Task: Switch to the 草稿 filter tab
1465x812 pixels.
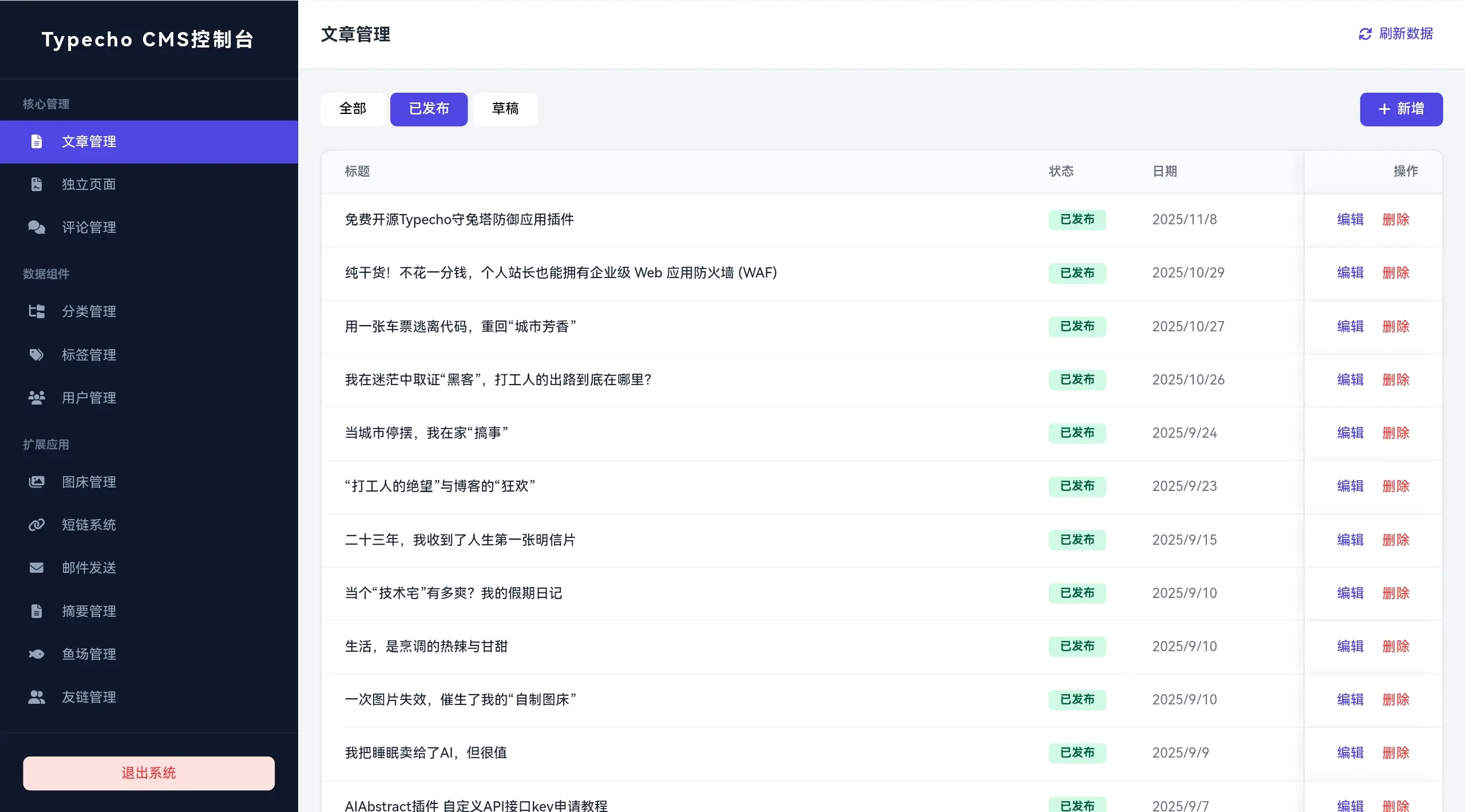Action: (x=505, y=109)
